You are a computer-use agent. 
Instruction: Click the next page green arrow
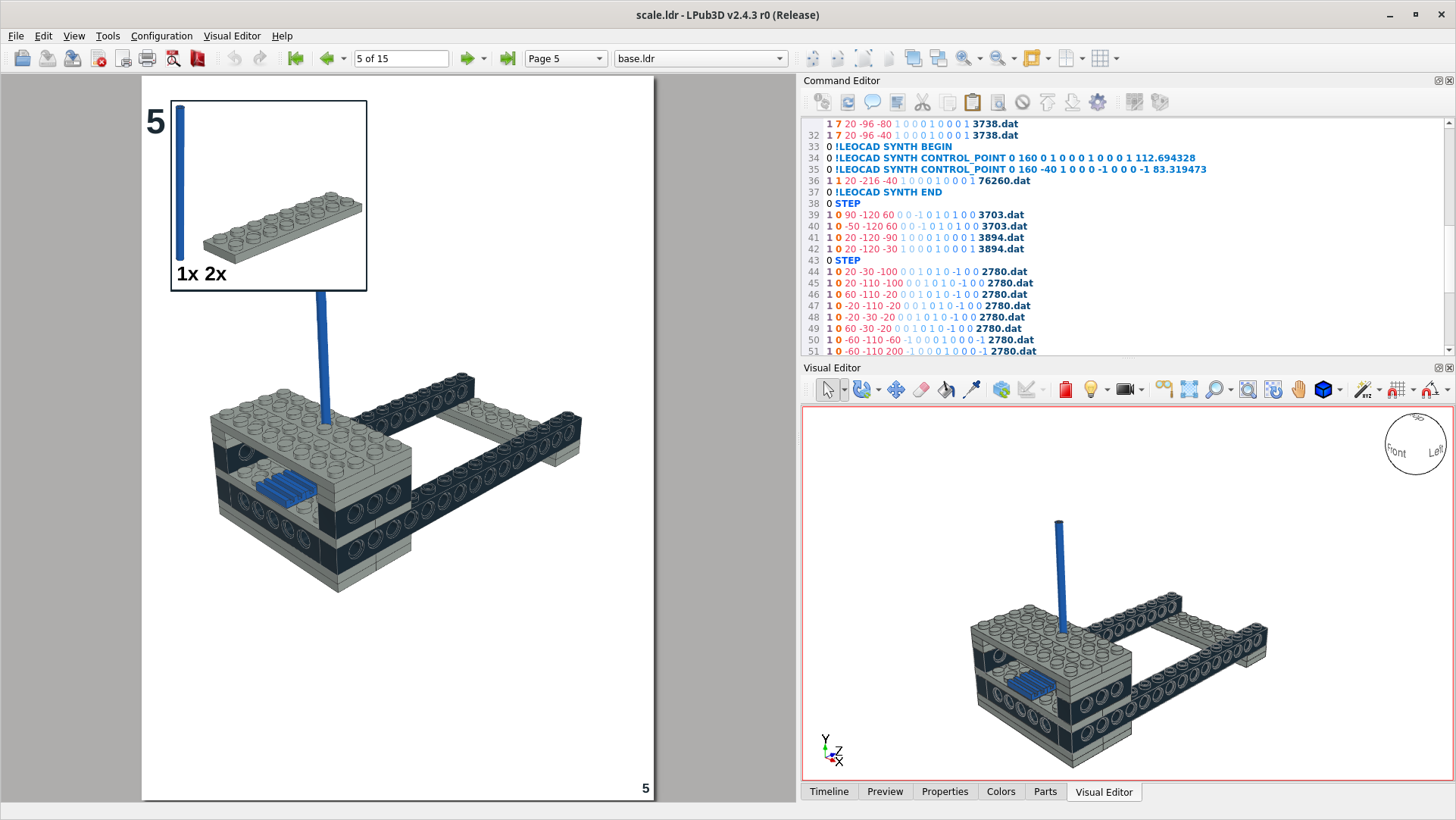(467, 58)
